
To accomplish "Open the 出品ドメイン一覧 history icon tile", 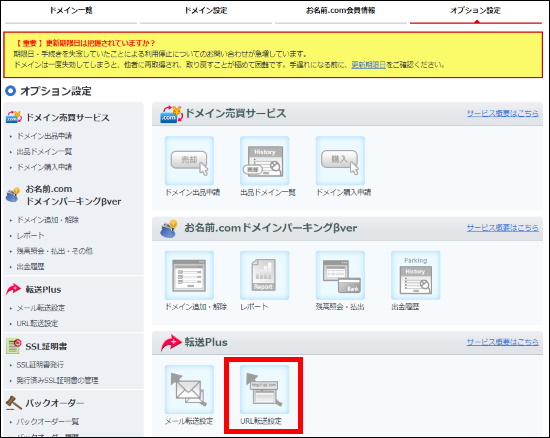I will [264, 161].
